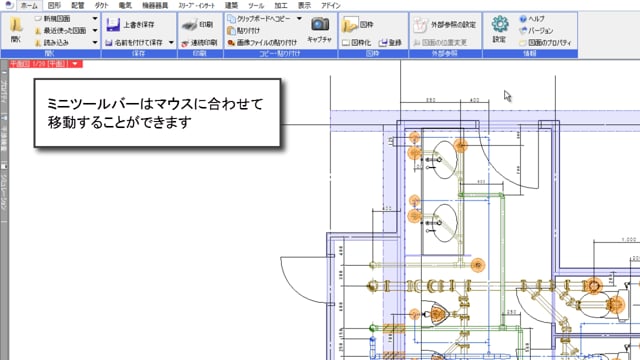Expand 読み込み dropdown arrow
The image size is (640, 360).
coord(95,42)
